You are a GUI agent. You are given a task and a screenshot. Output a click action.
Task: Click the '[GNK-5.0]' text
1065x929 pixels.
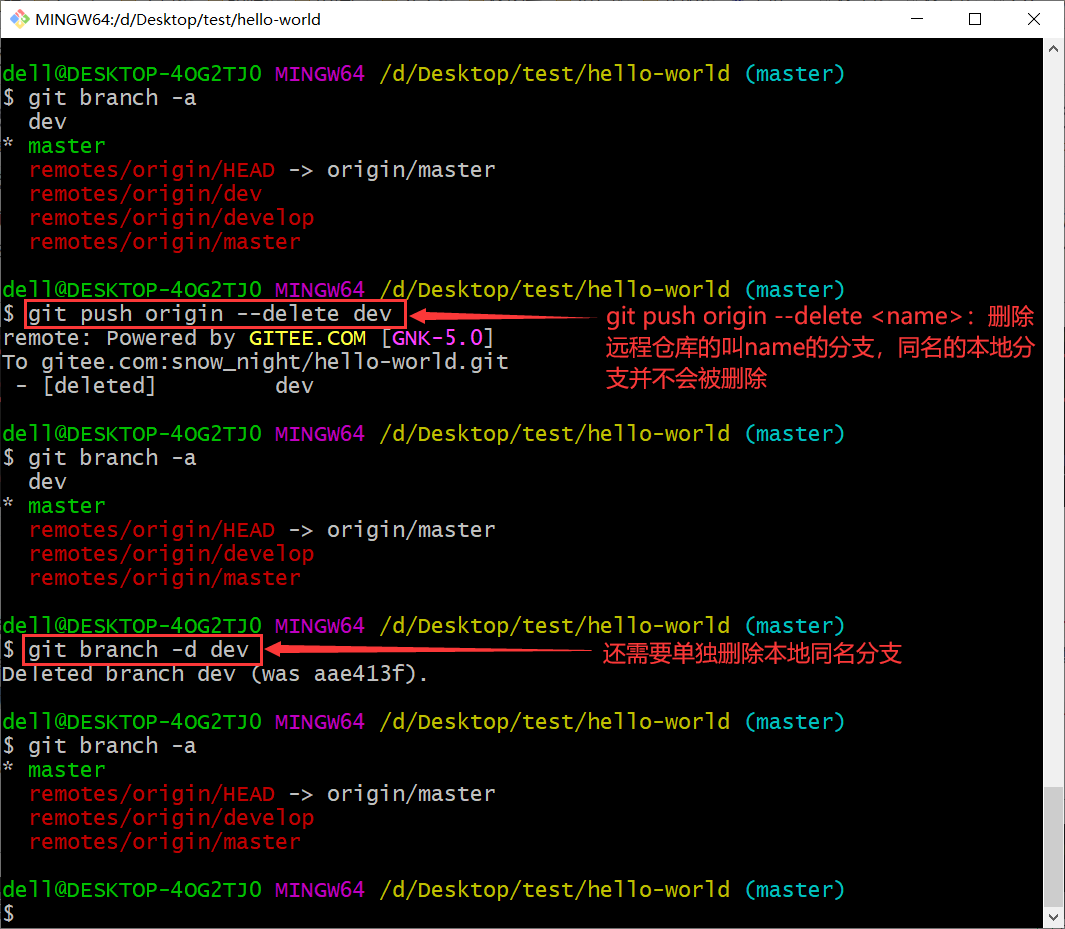(x=437, y=338)
